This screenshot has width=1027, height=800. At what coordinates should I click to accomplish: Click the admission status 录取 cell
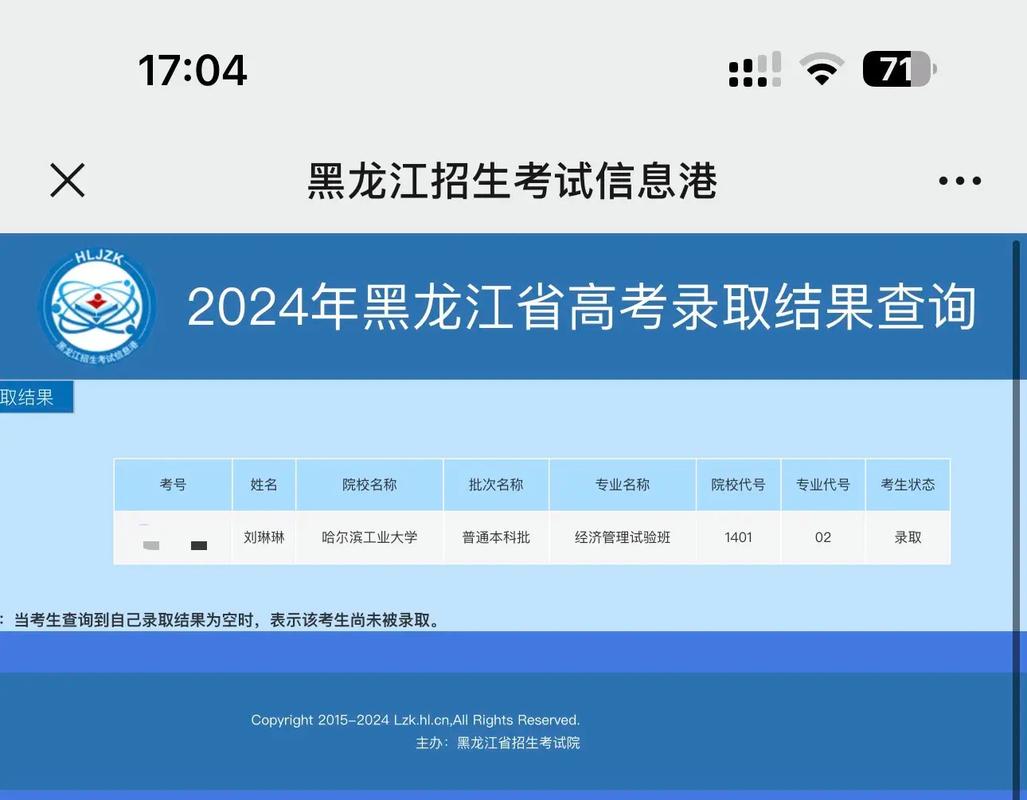907,537
